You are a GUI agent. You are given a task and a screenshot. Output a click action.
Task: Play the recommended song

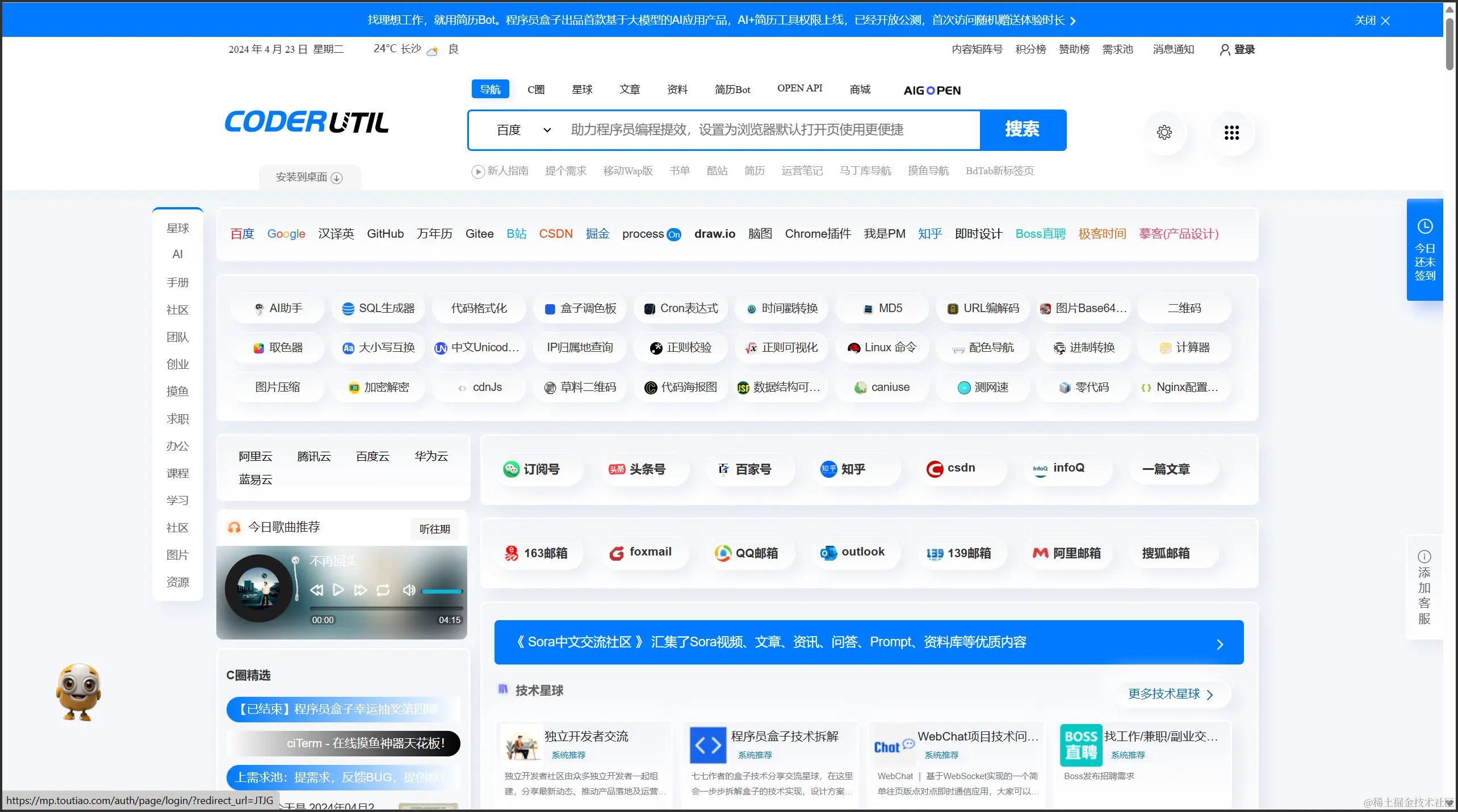click(338, 590)
